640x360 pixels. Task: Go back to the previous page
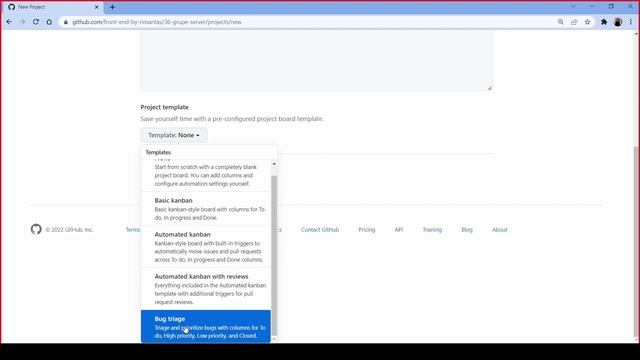click(x=9, y=22)
